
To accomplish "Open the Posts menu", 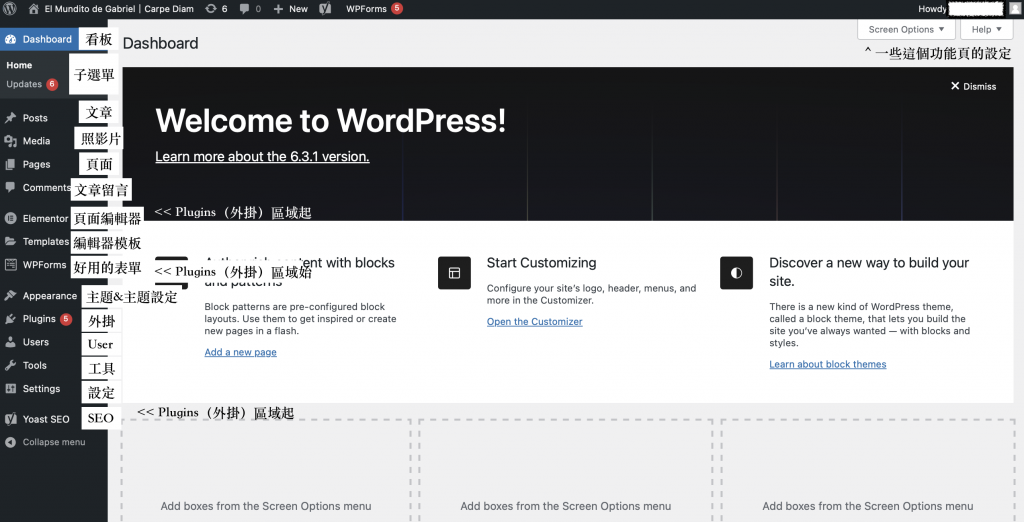I will coord(35,118).
